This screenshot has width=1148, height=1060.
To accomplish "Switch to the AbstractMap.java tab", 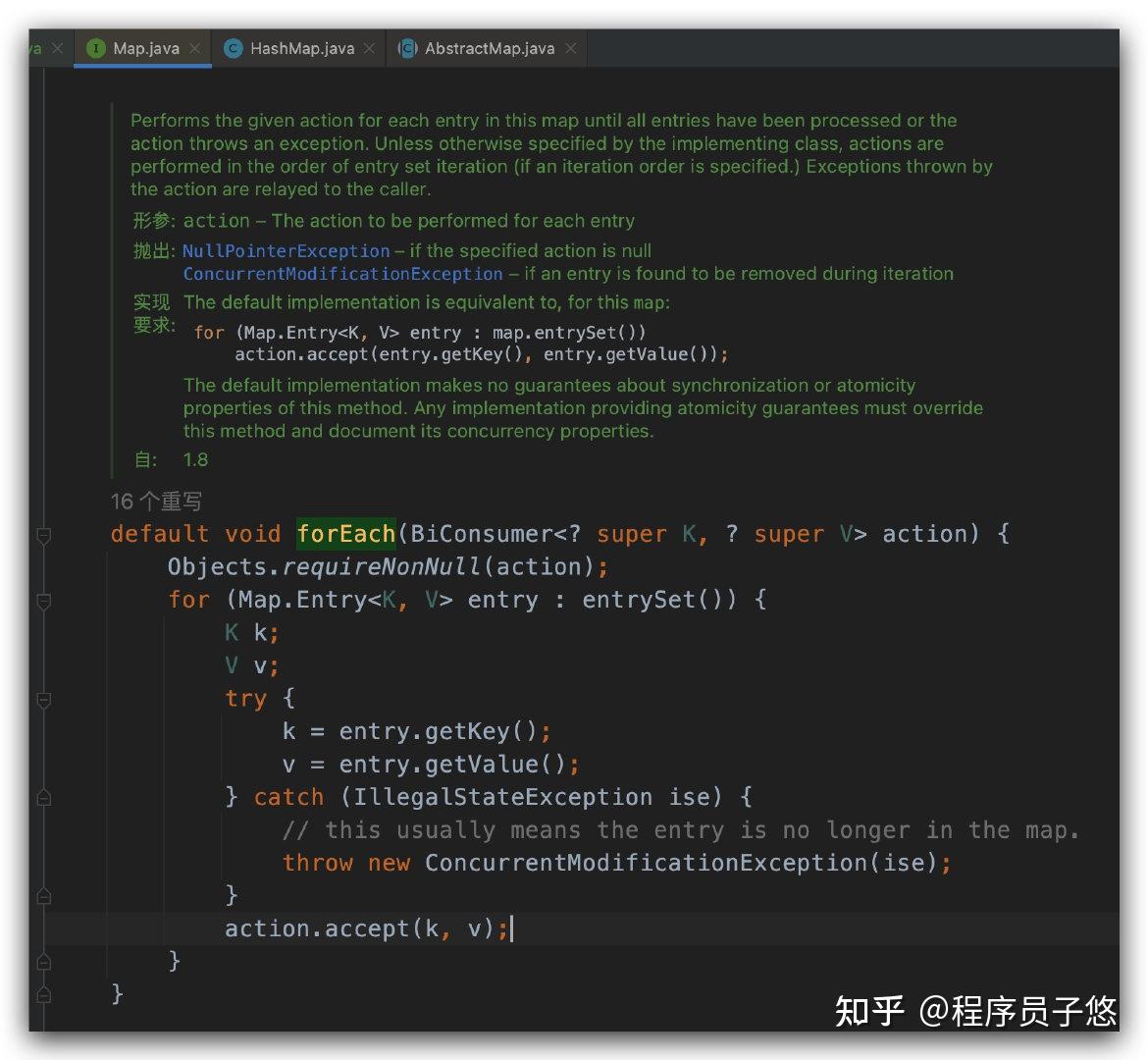I will coord(489,48).
